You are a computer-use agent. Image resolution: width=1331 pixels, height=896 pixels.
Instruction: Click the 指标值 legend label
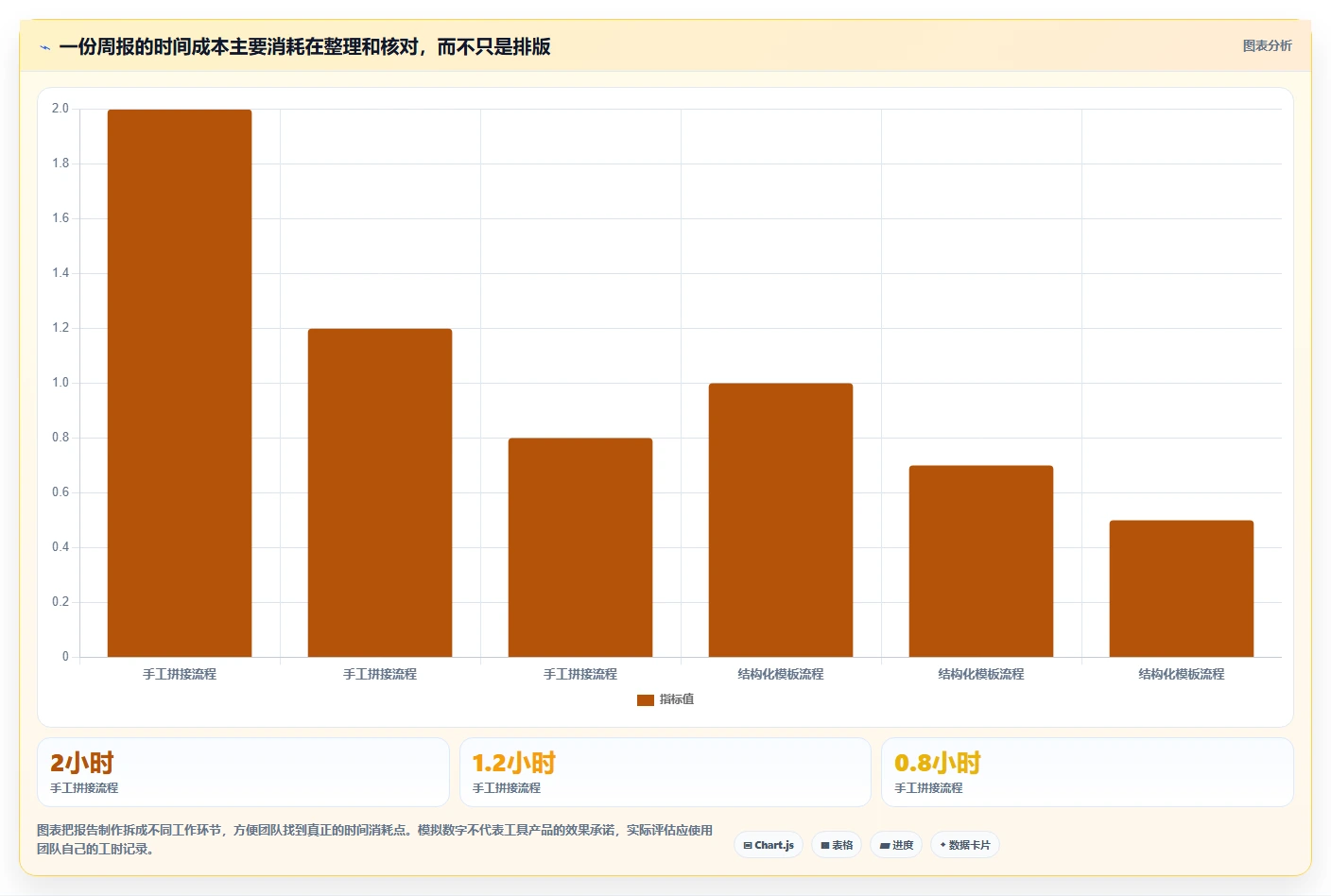tap(677, 699)
